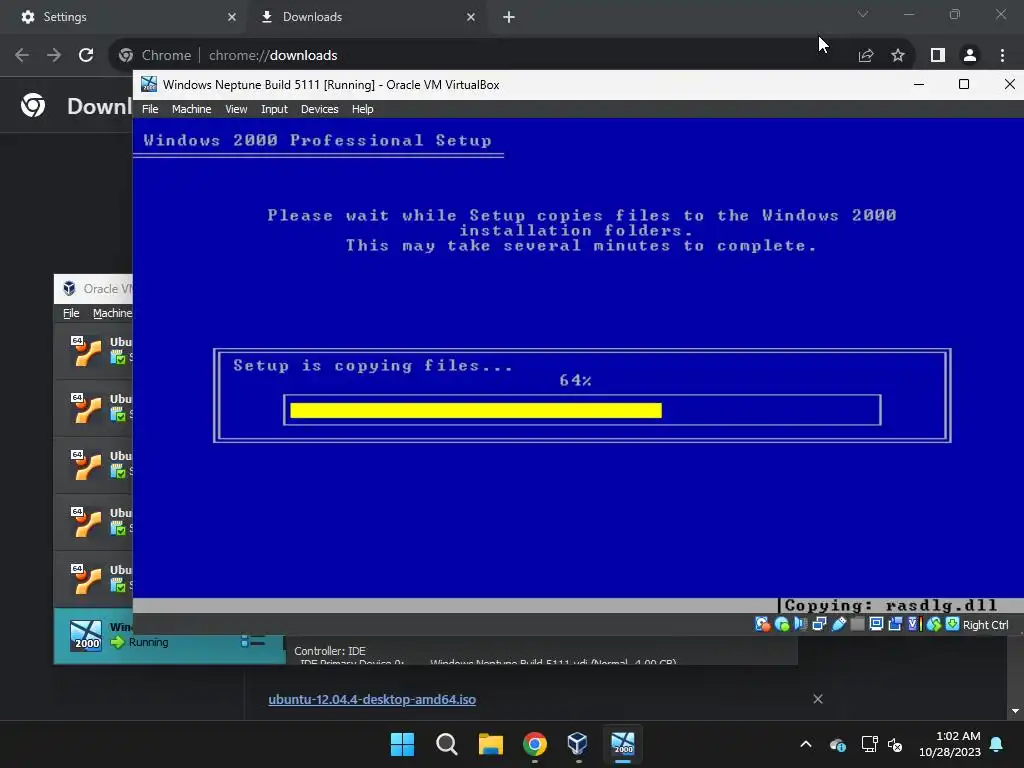
Task: Open the Input menu of the VM window
Action: point(274,109)
